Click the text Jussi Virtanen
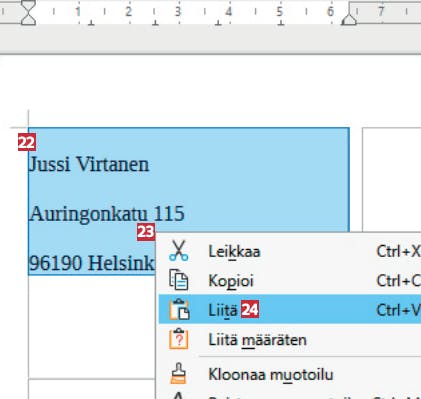Viewport: 421px width, 399px height. (89, 164)
